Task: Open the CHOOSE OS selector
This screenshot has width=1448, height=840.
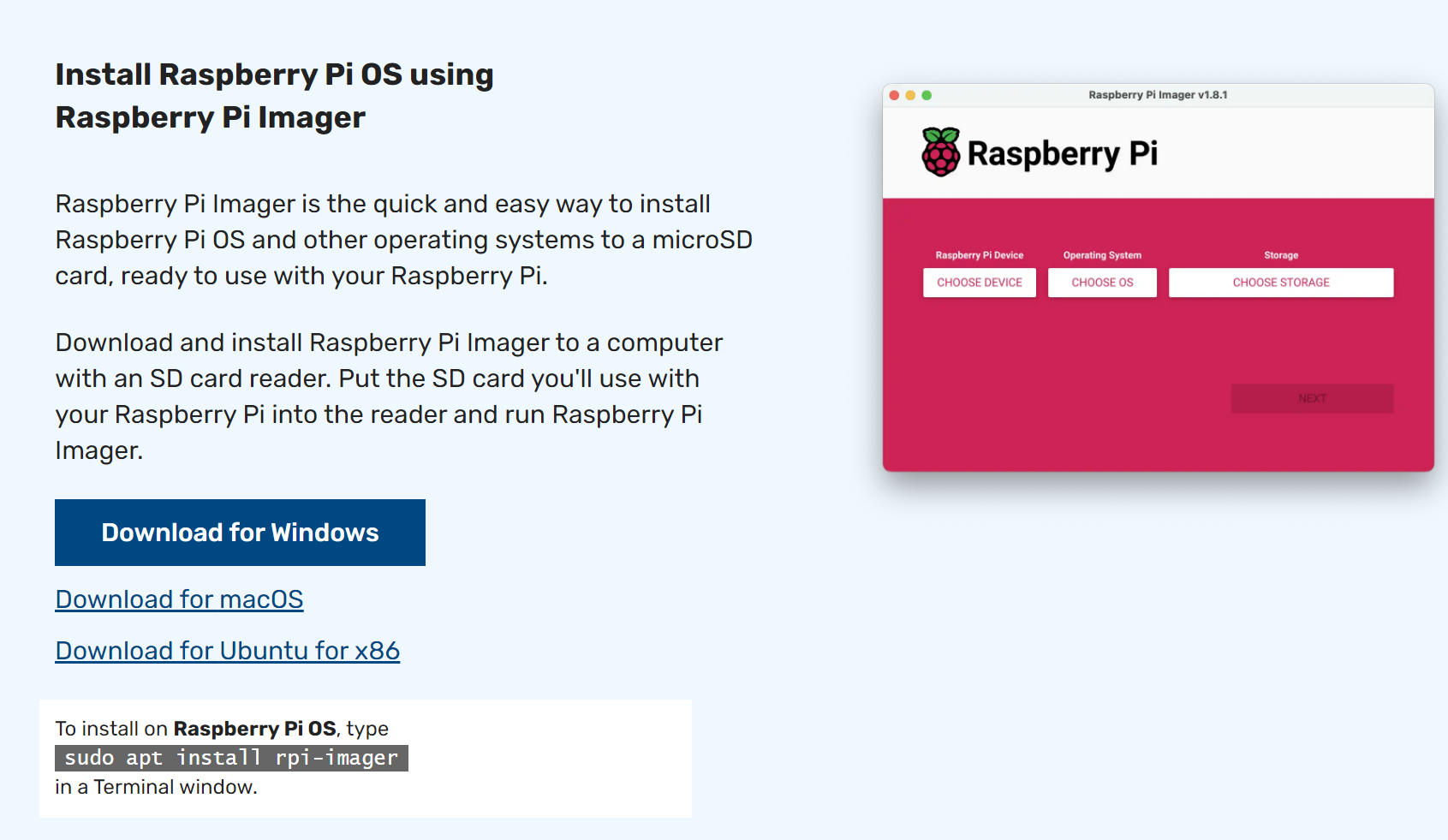Action: point(1102,283)
